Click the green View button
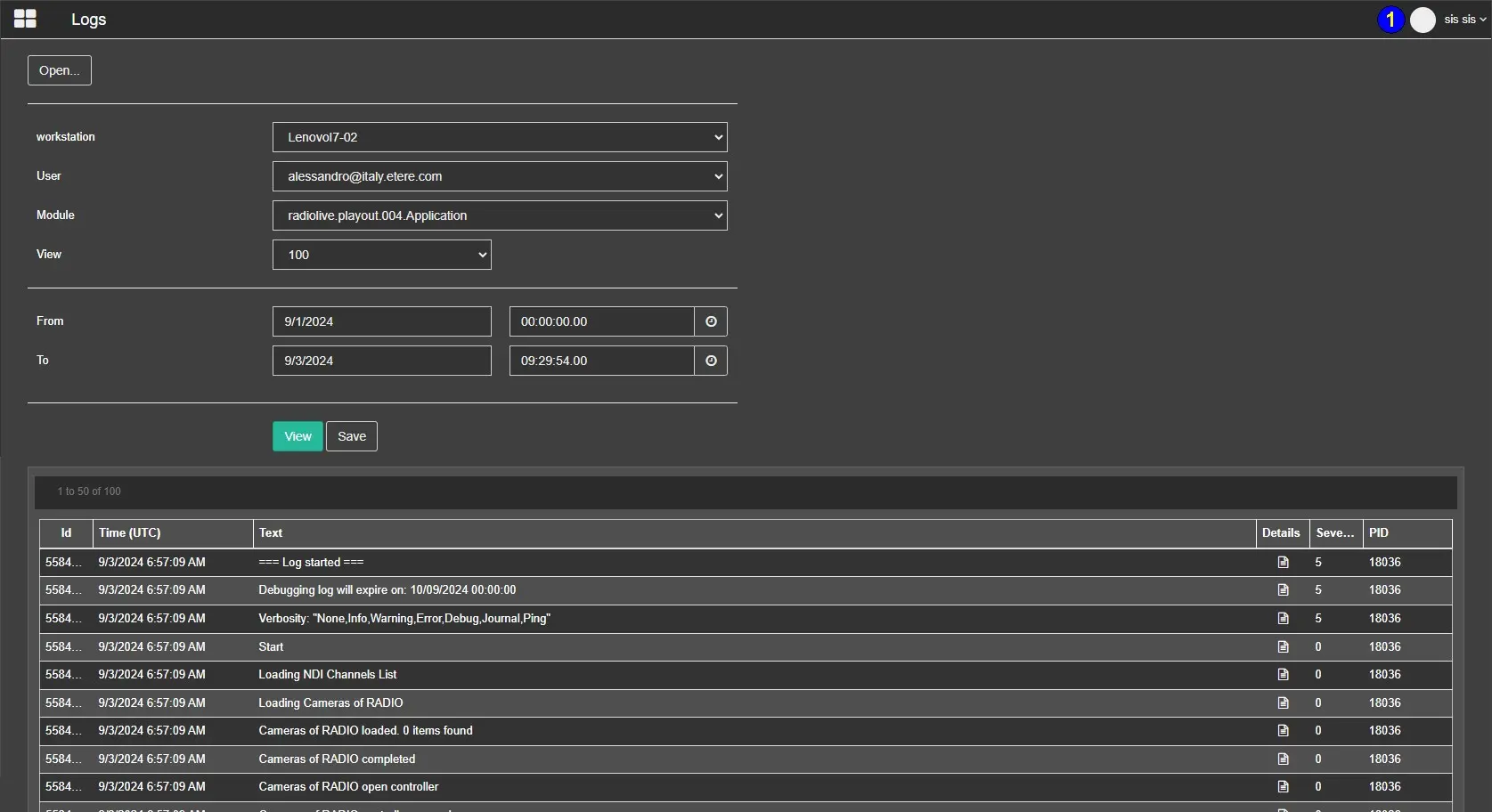 point(298,436)
